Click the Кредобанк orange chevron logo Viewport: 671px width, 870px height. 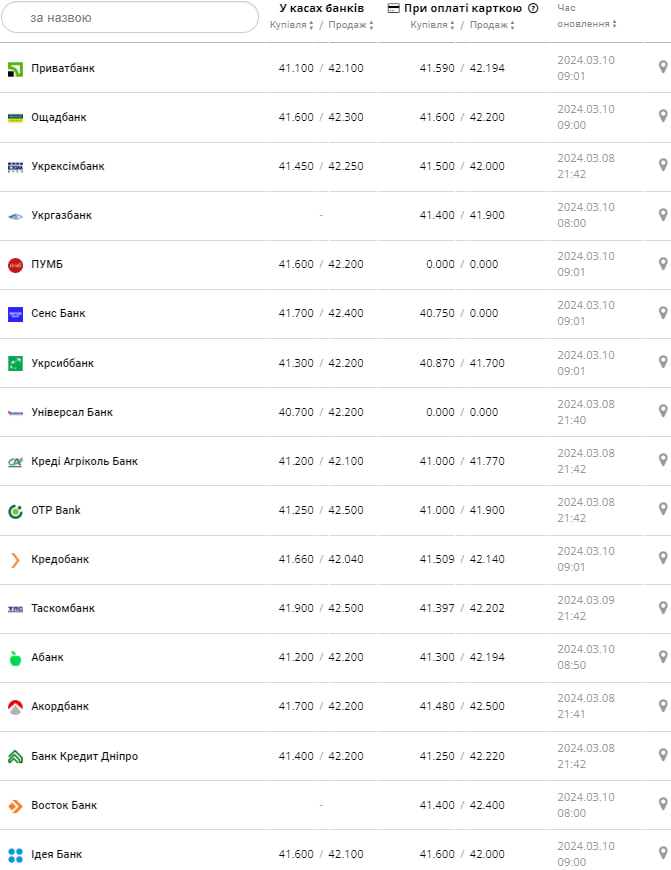pos(15,560)
